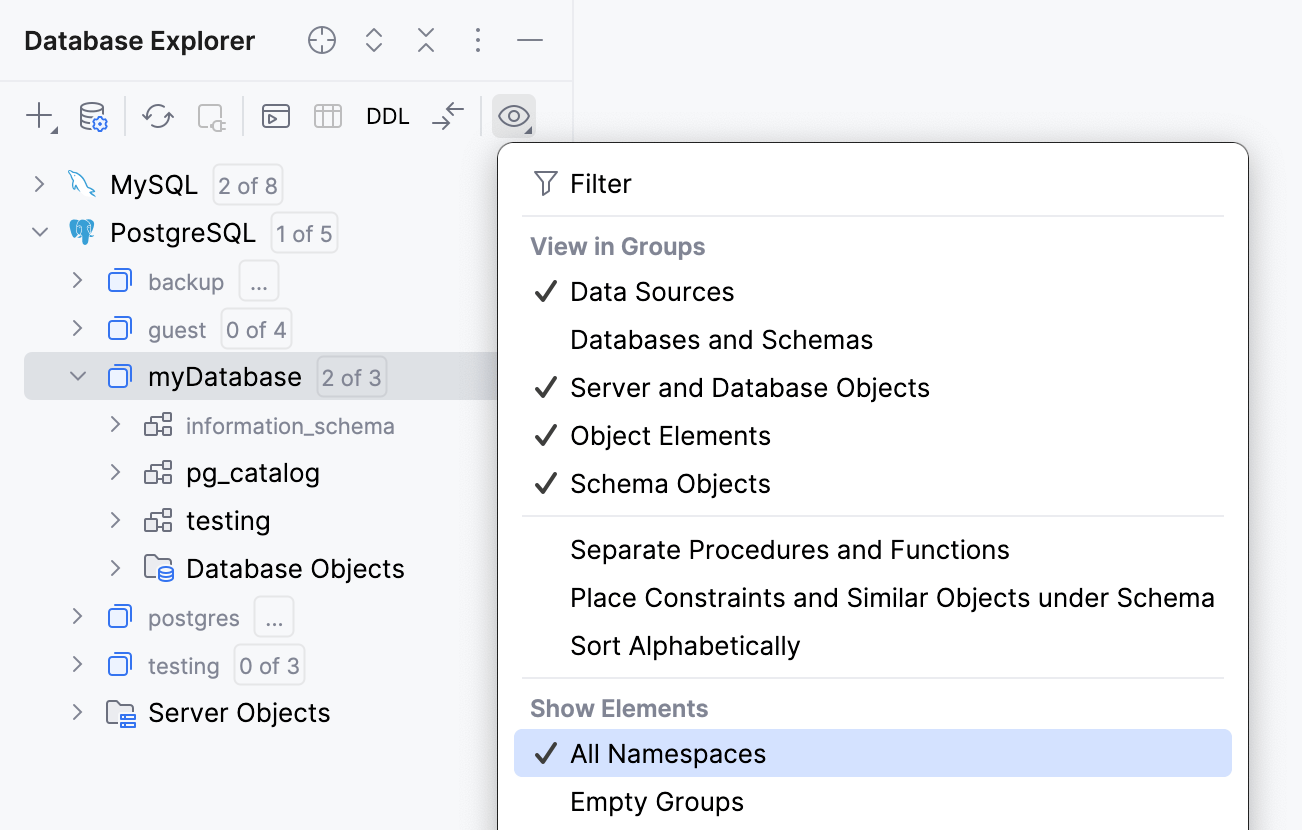Disable the Data Sources grouping checkmark
1302x830 pixels.
[x=651, y=291]
